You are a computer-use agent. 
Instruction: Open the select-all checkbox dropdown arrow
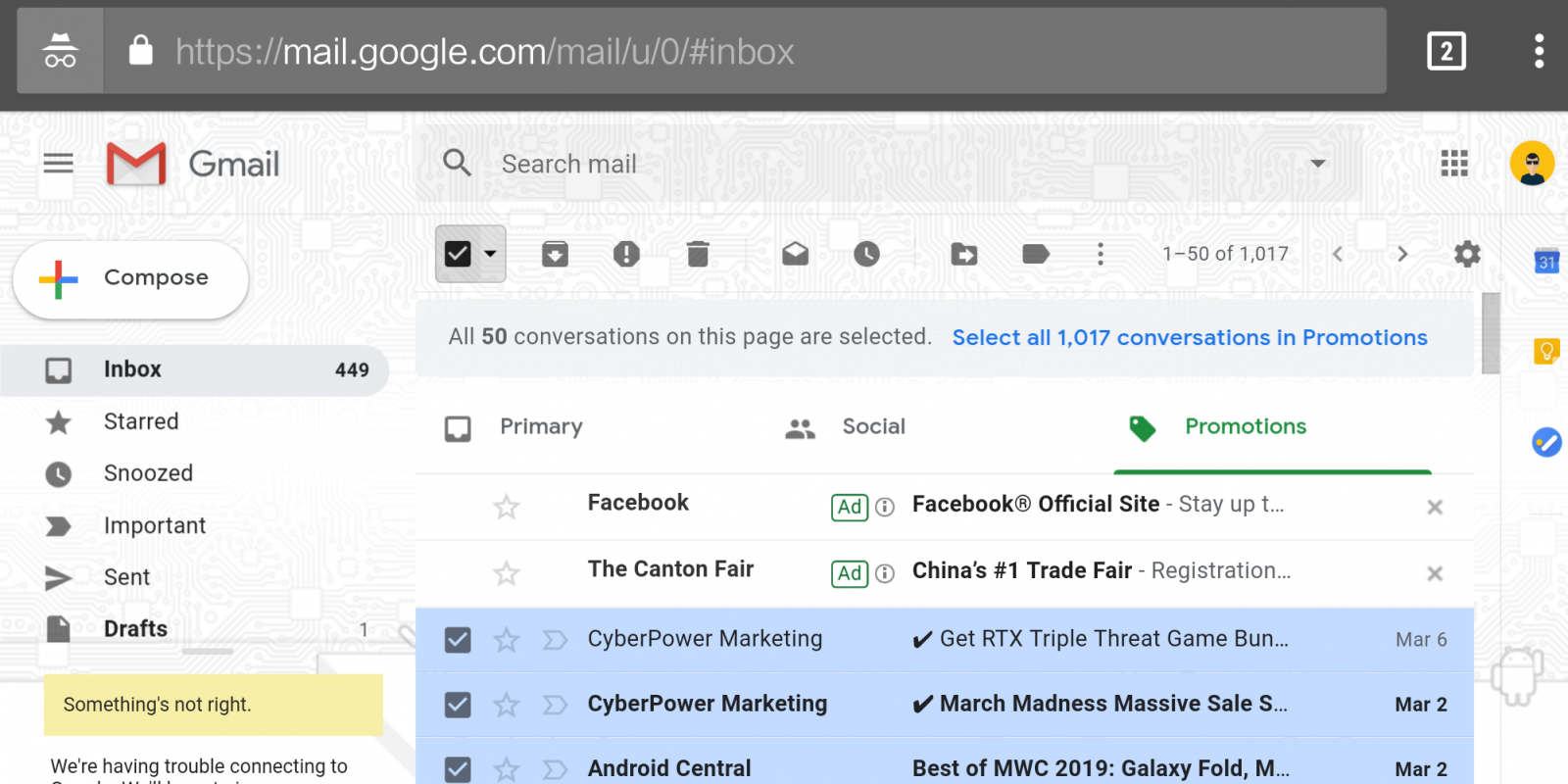coord(491,254)
